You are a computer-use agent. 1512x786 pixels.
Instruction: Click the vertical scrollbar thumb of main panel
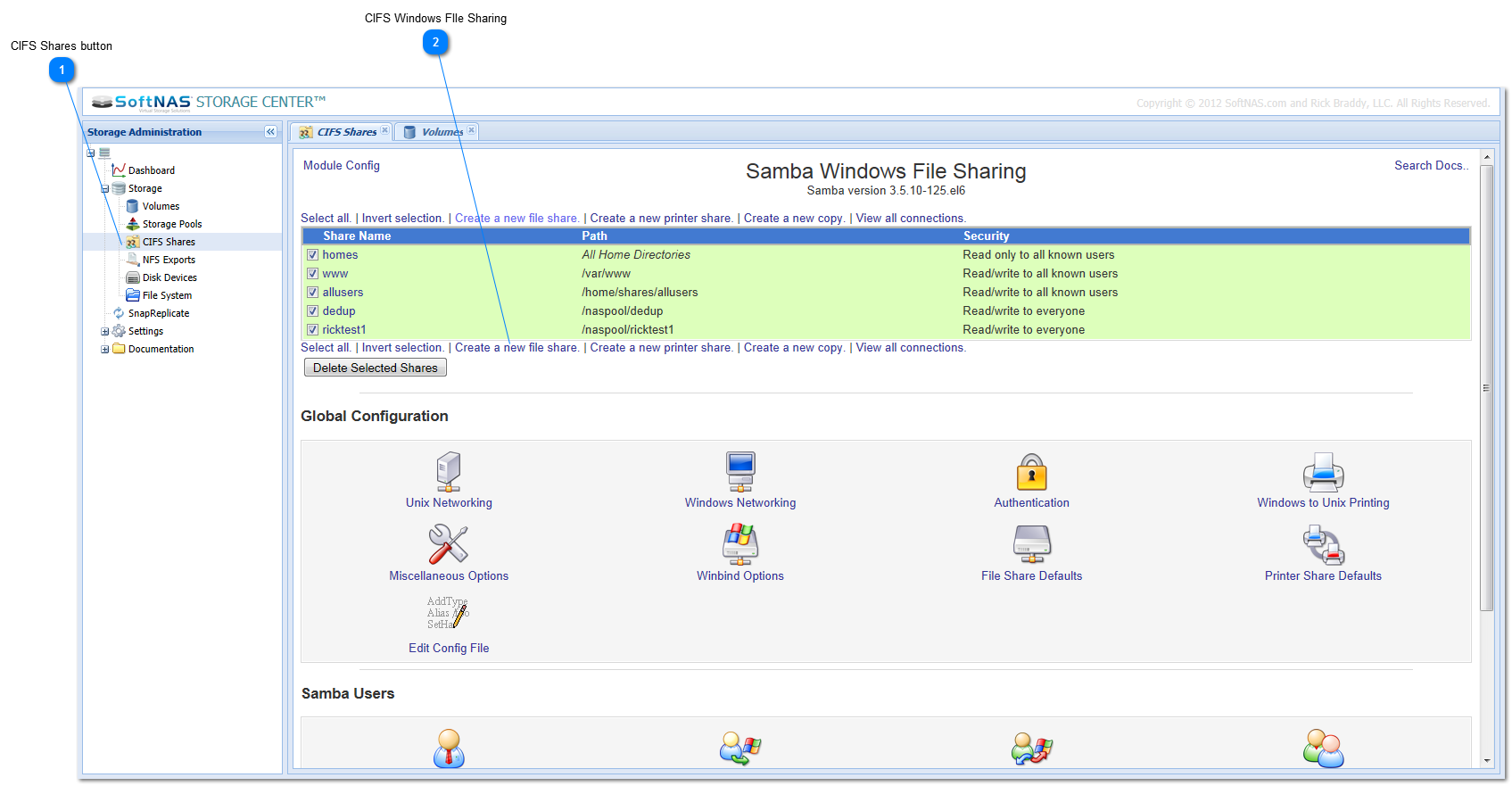pyautogui.click(x=1487, y=388)
